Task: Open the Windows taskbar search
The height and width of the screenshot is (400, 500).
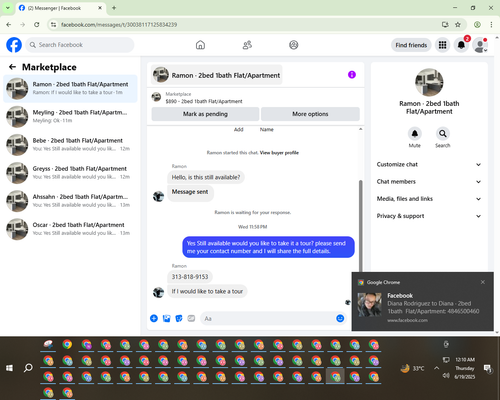Action: coord(28,368)
